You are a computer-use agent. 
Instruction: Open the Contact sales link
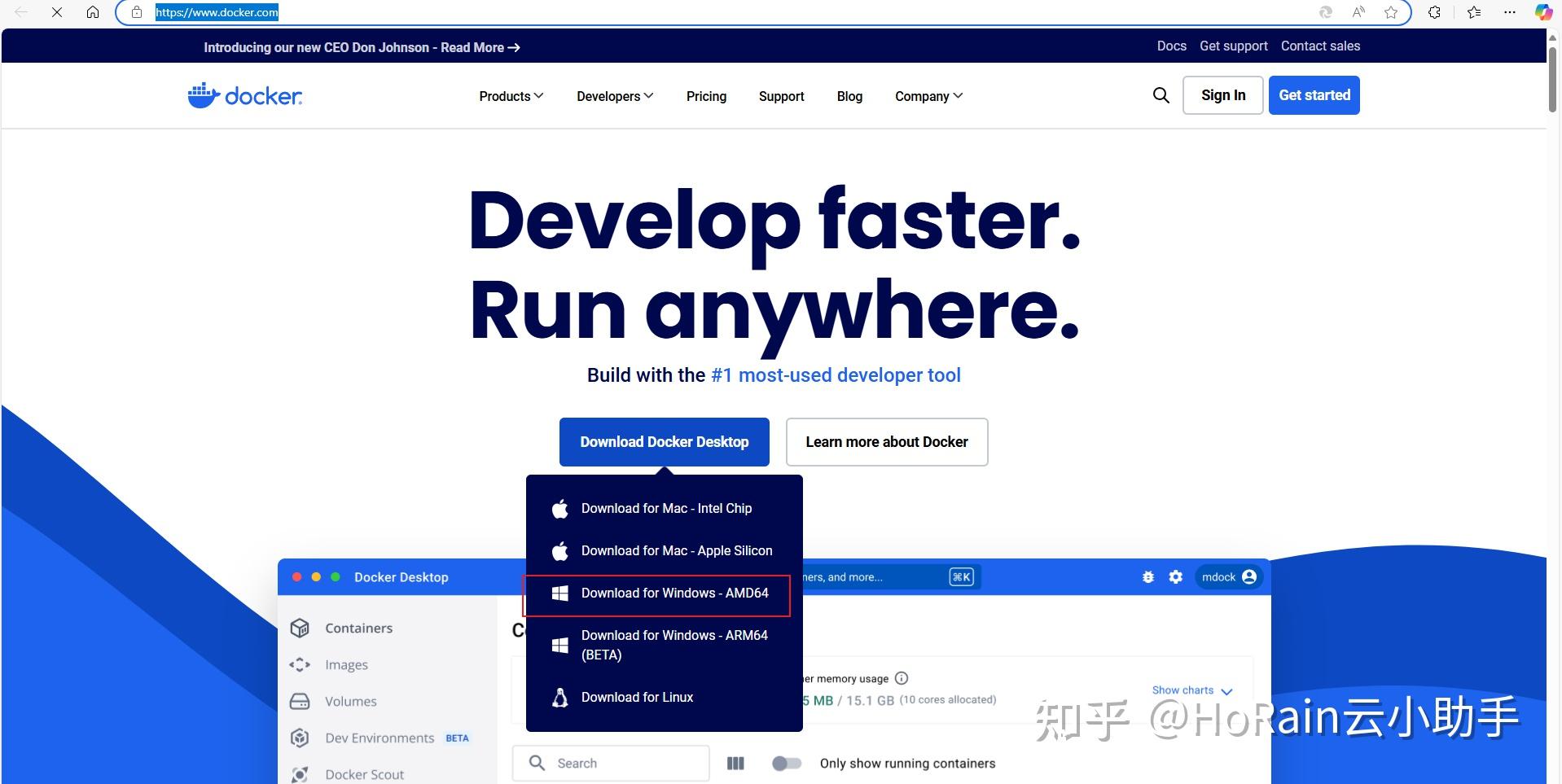[x=1319, y=46]
